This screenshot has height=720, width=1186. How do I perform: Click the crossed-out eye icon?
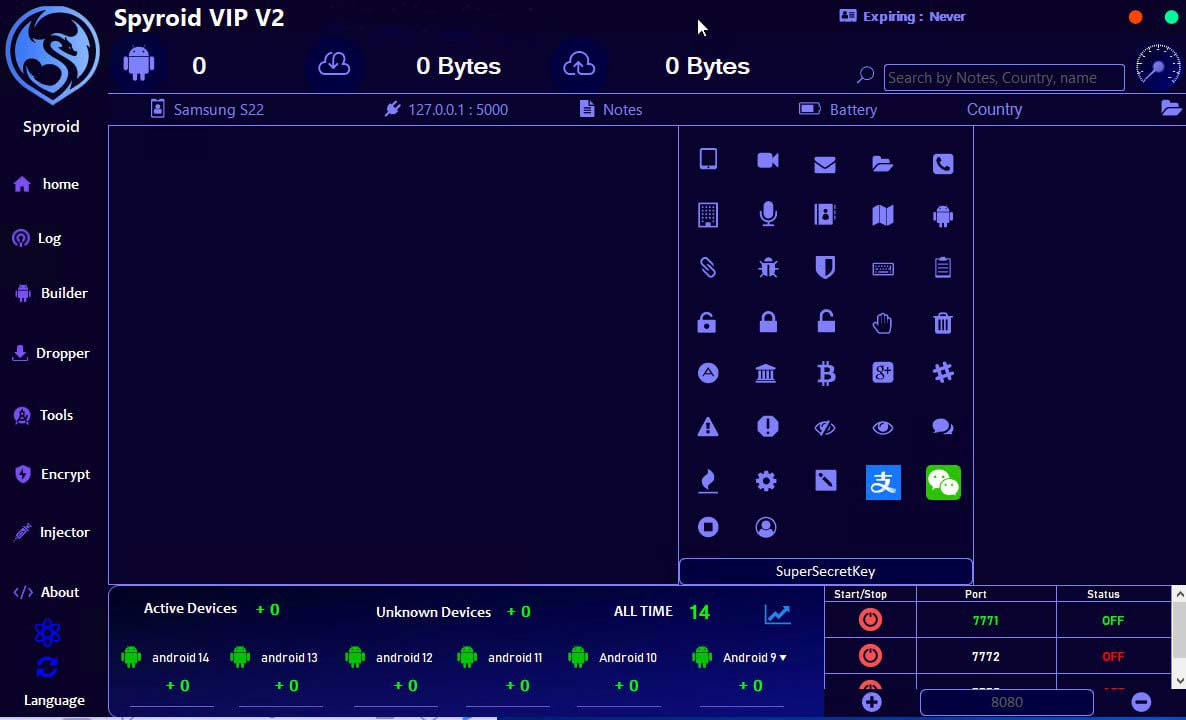point(825,428)
